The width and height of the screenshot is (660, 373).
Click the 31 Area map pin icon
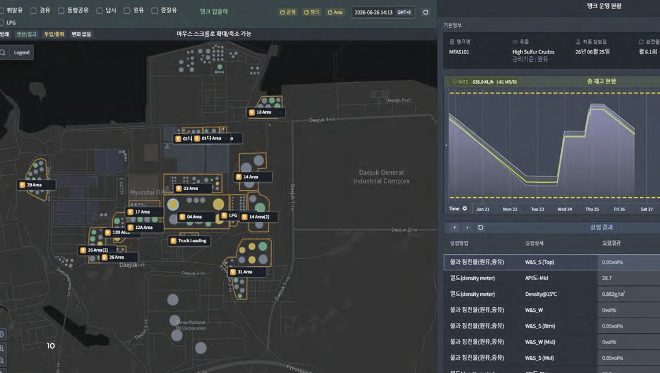[232, 272]
